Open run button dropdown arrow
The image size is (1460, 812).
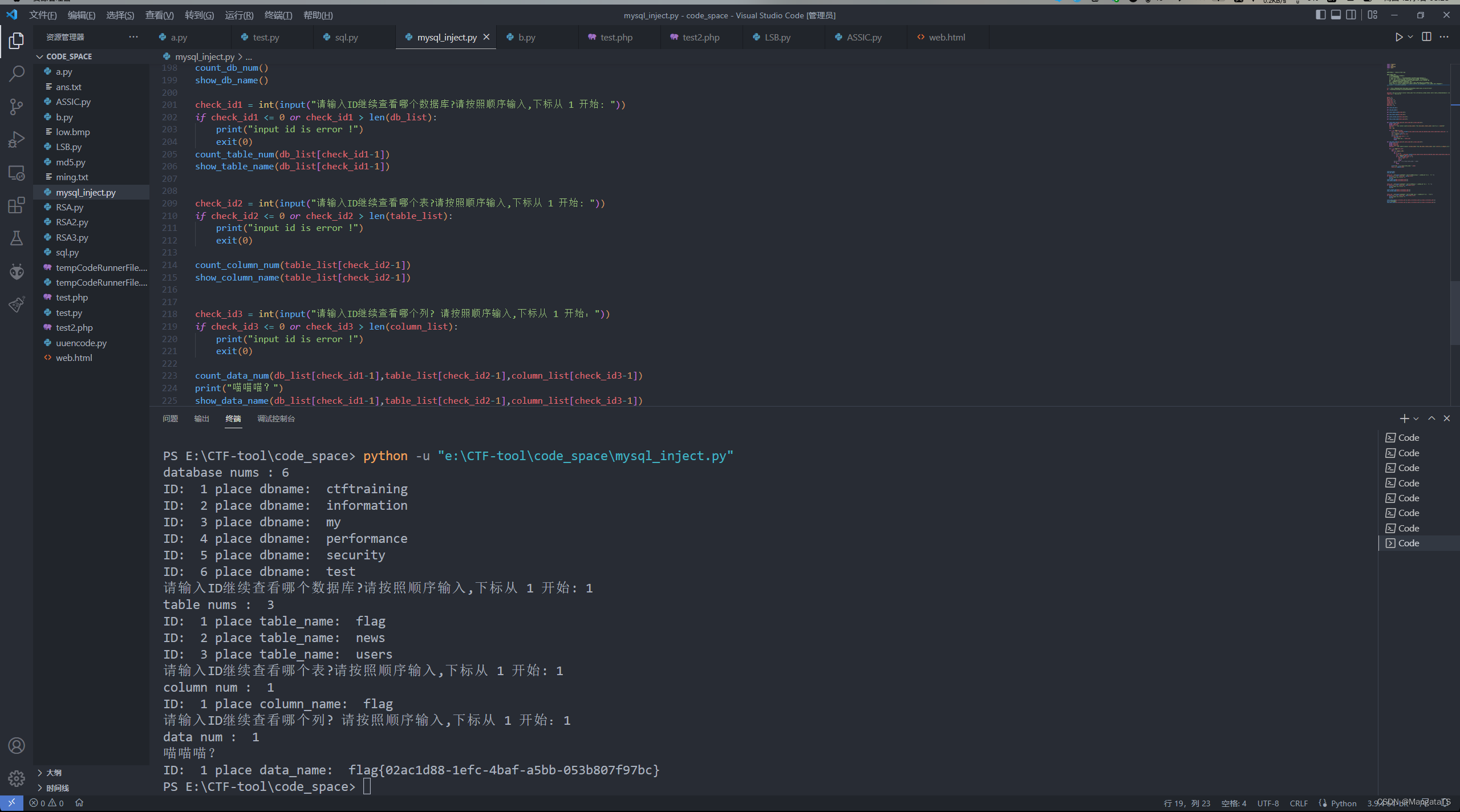(1410, 37)
